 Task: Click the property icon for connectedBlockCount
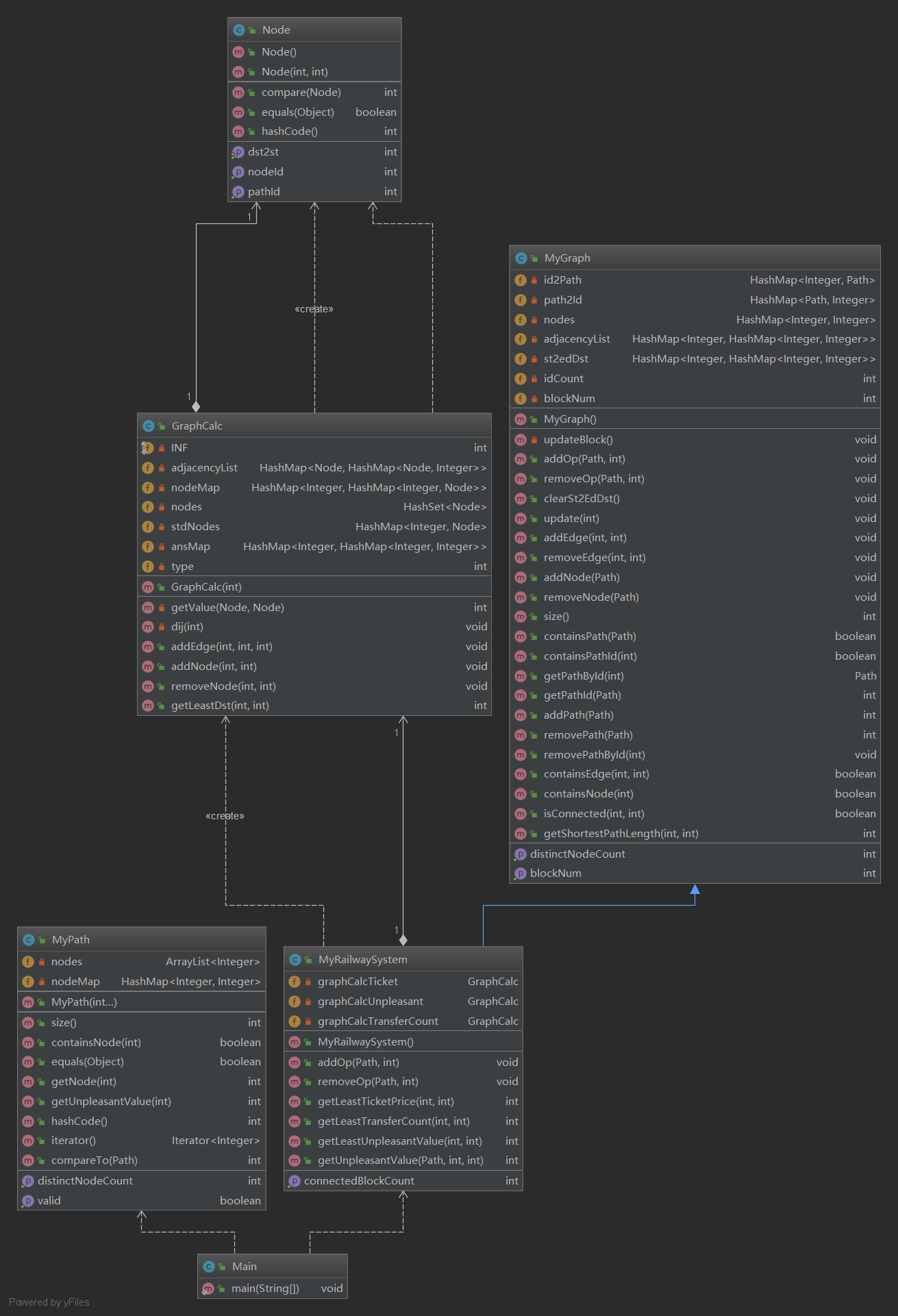(x=294, y=1181)
